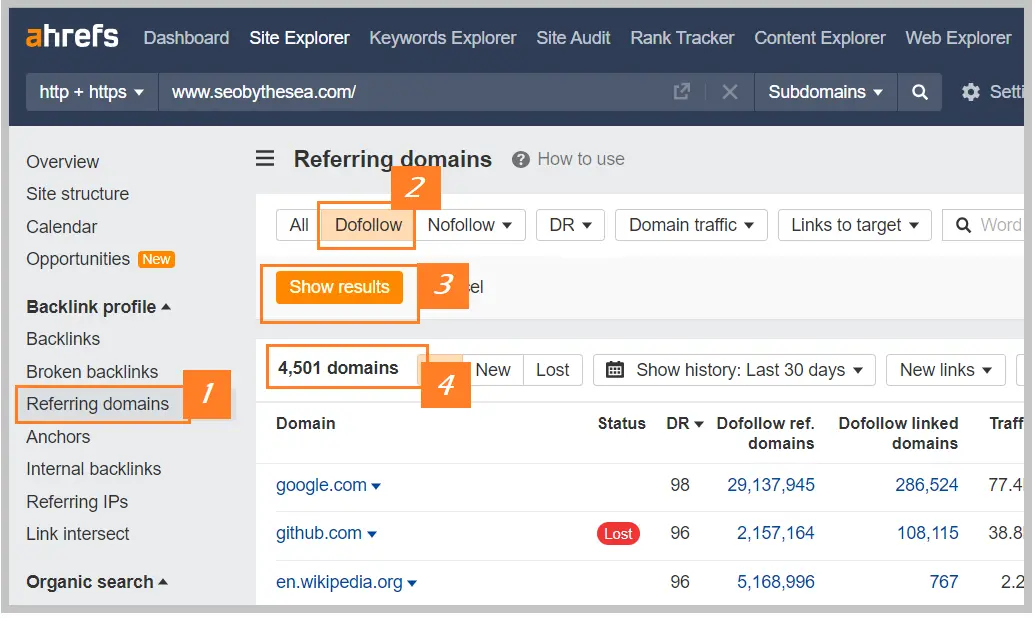This screenshot has width=1035, height=618.
Task: Open Site Audit
Action: tap(573, 38)
